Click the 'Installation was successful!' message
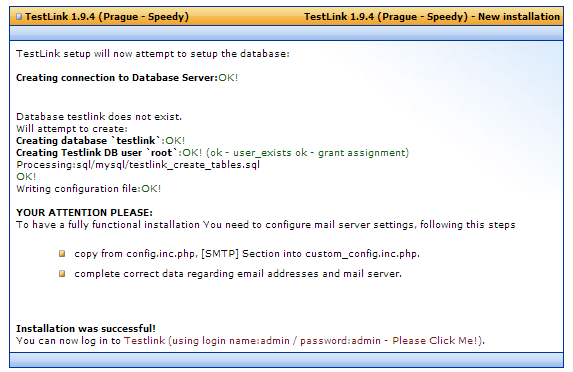Screen dimensions: 573x372 (86, 329)
